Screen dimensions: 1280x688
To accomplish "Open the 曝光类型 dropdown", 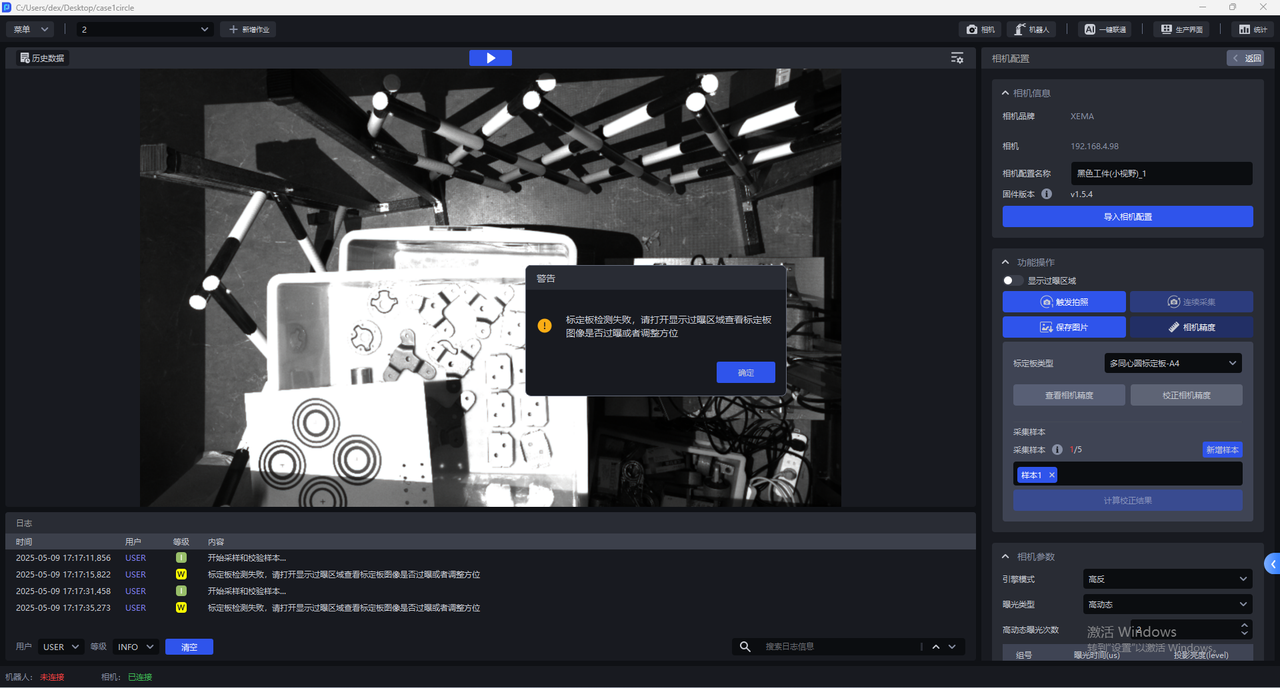I will (x=1167, y=604).
